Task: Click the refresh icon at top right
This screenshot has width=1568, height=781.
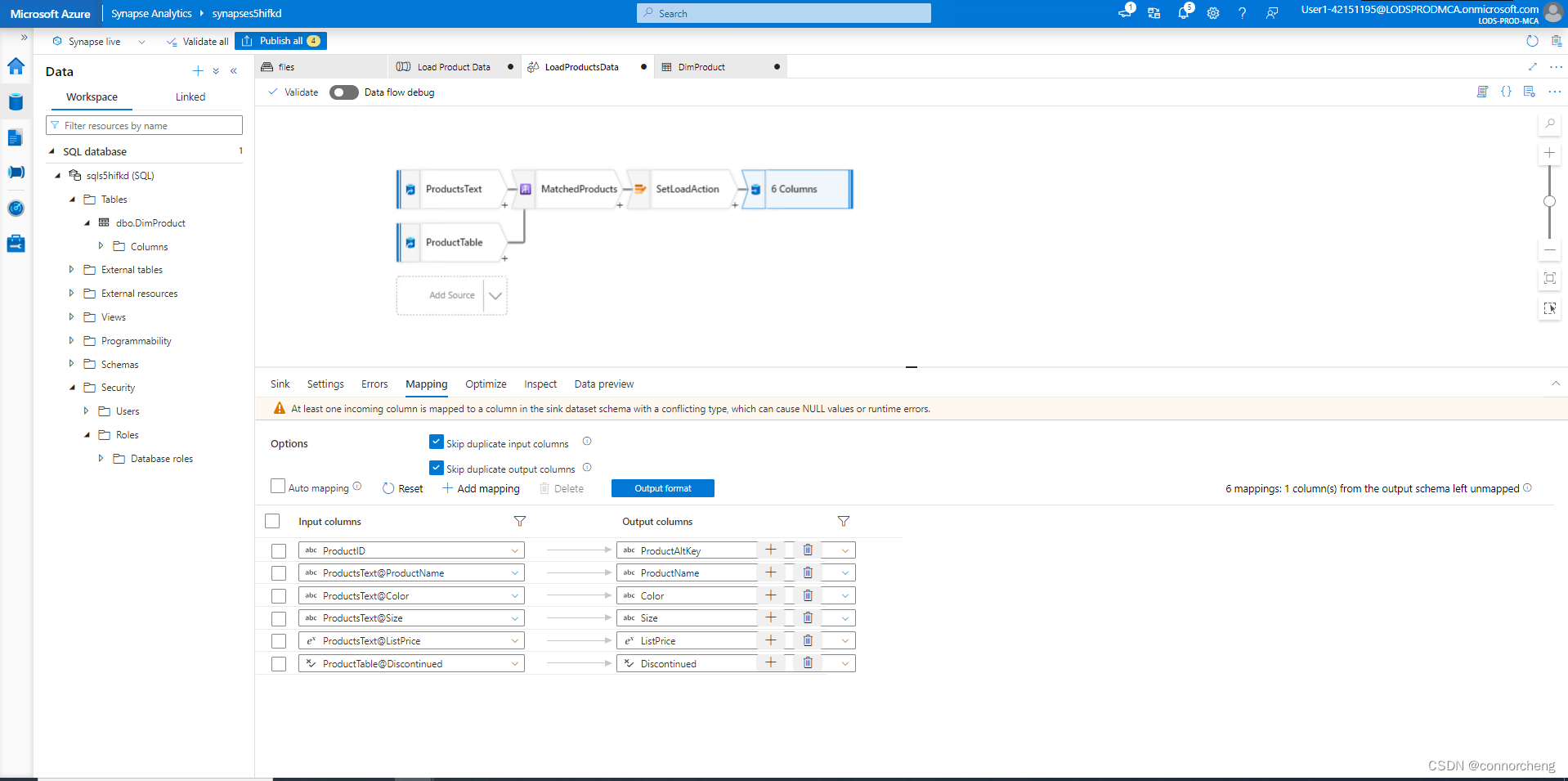Action: pyautogui.click(x=1532, y=41)
